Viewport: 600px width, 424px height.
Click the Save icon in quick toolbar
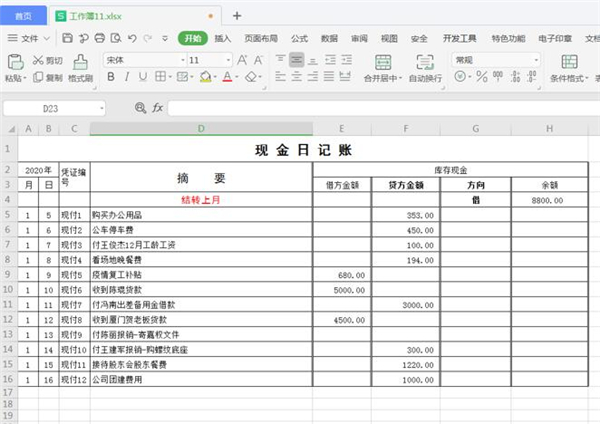67,38
